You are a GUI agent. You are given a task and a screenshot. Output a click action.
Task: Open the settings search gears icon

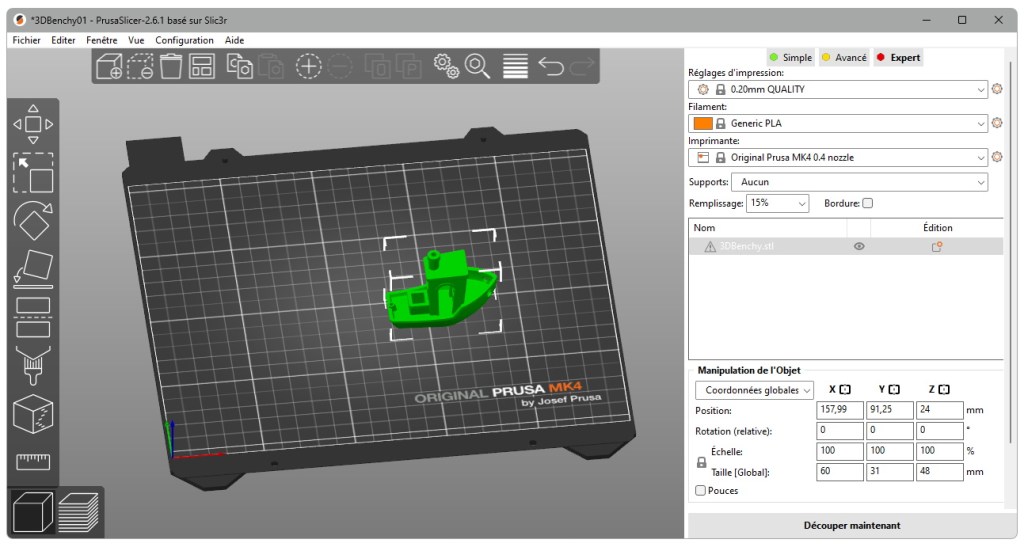[x=446, y=67]
